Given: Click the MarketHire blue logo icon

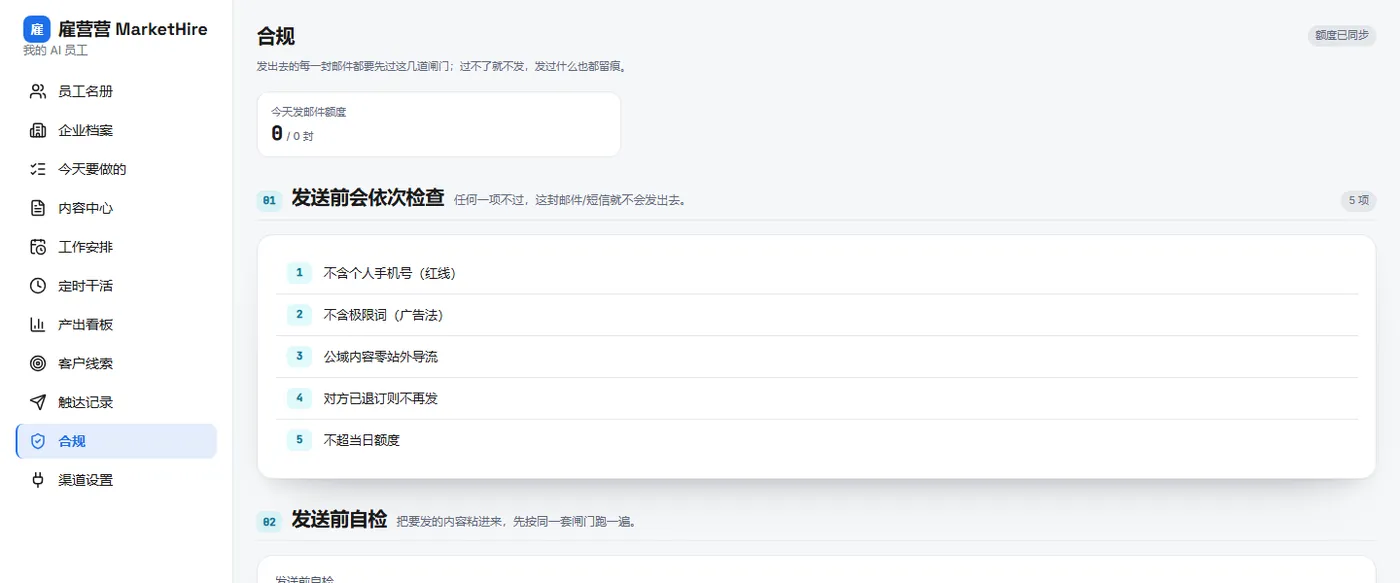Looking at the screenshot, I should pos(37,29).
